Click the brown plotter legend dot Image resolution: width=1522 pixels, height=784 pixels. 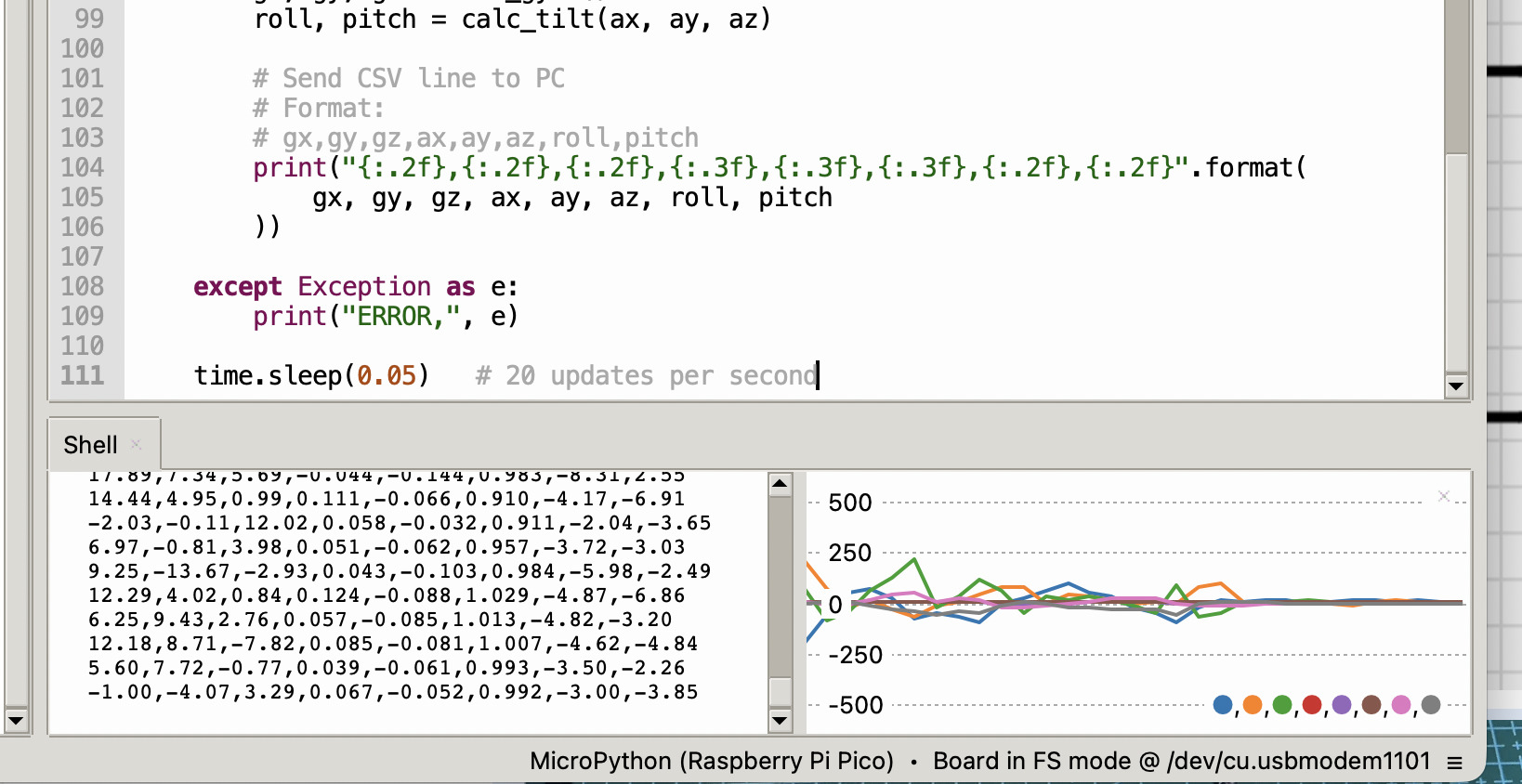[1371, 705]
